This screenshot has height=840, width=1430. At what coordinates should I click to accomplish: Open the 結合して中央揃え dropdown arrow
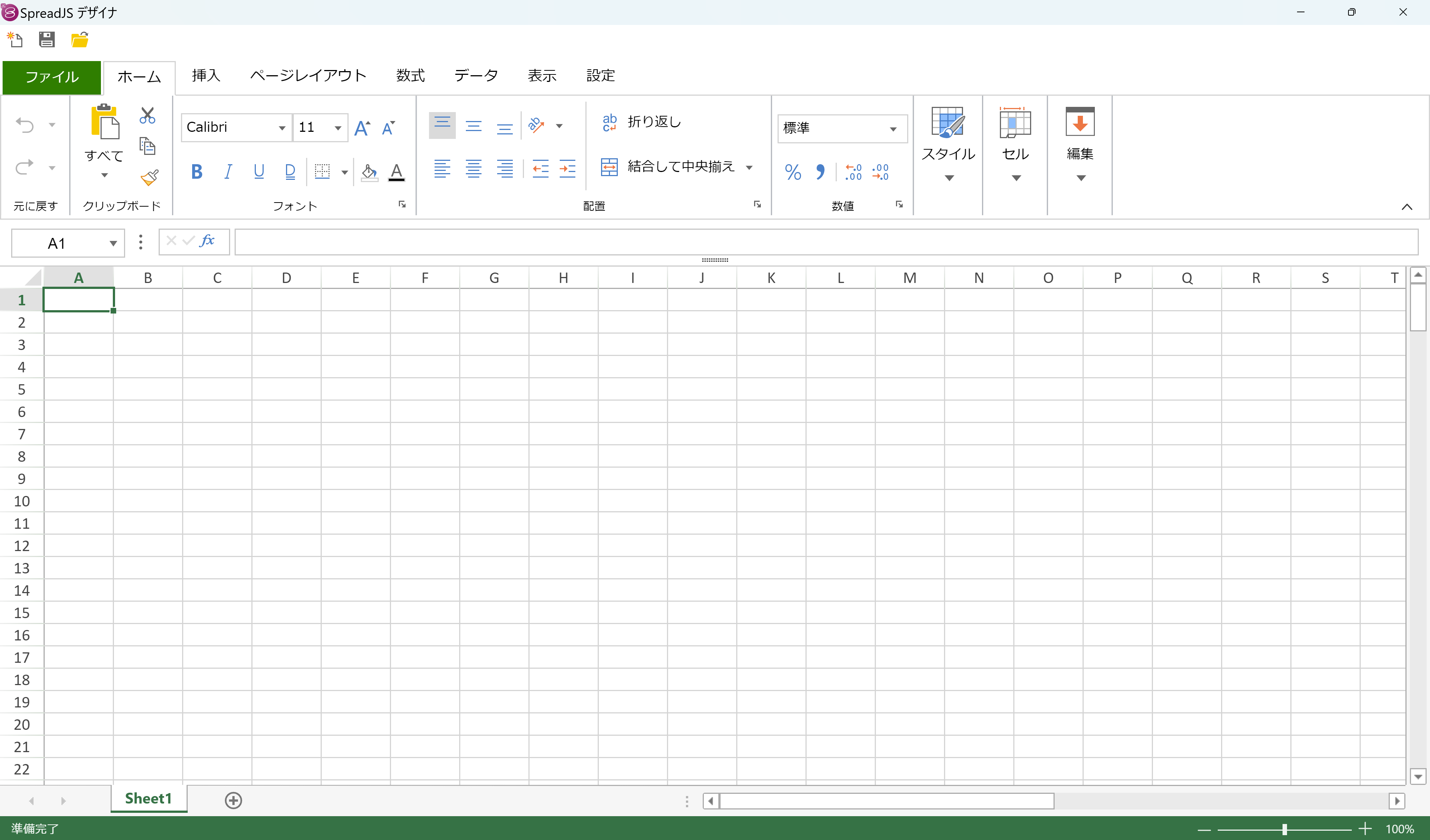tap(749, 168)
